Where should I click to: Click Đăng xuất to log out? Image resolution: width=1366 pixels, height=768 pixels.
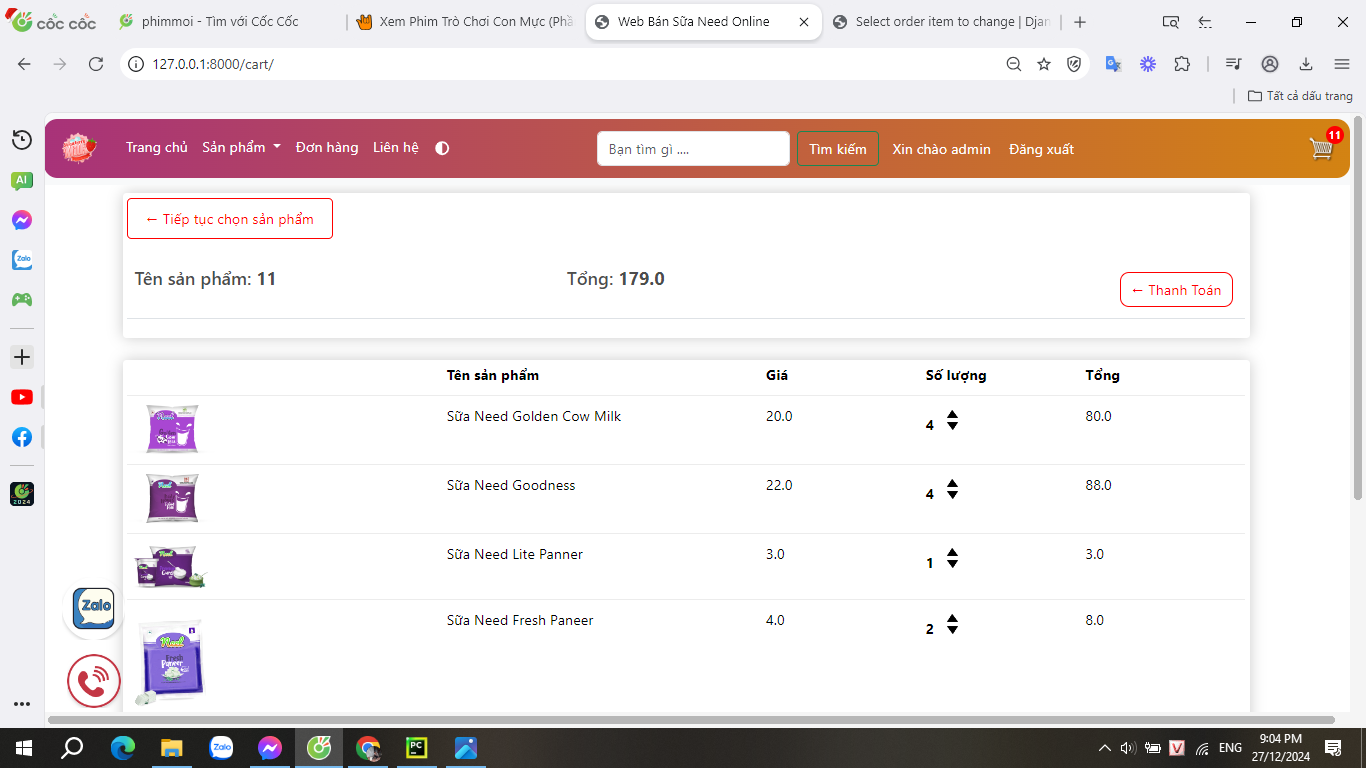[1041, 149]
